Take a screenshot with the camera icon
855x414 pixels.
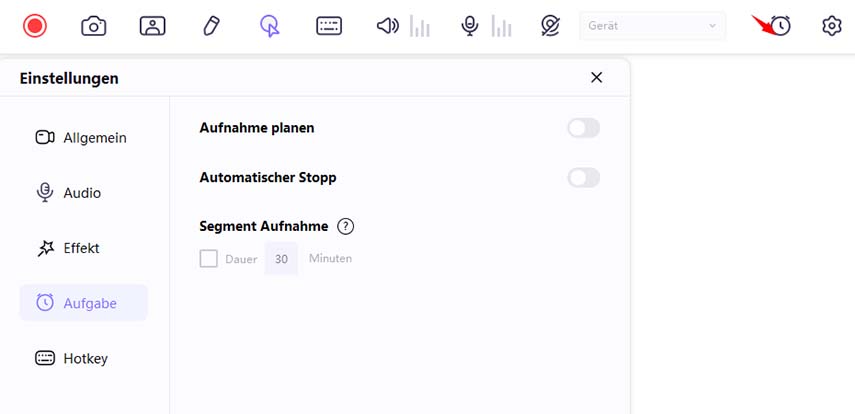pyautogui.click(x=94, y=26)
